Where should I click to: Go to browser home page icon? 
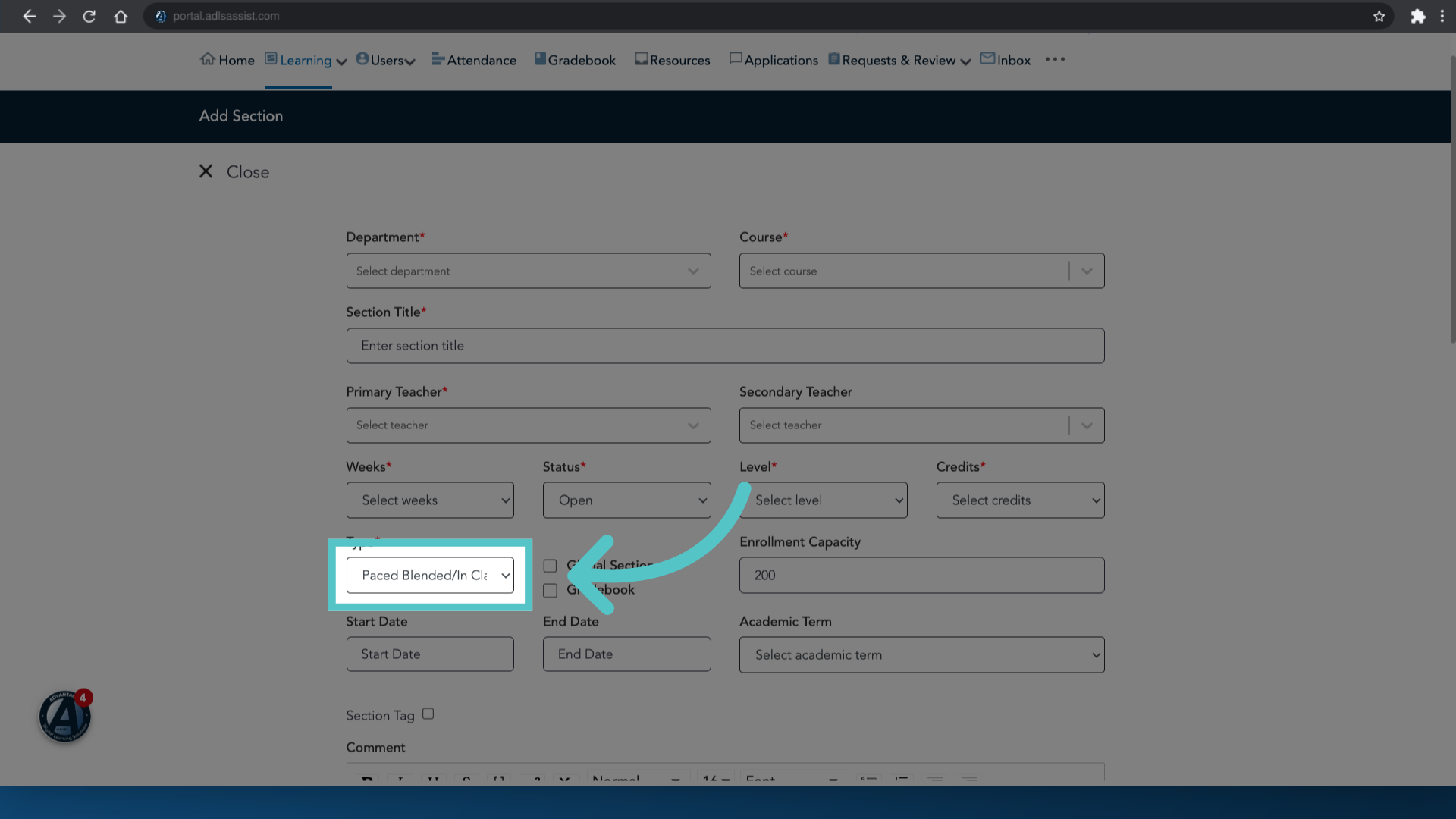pos(121,16)
